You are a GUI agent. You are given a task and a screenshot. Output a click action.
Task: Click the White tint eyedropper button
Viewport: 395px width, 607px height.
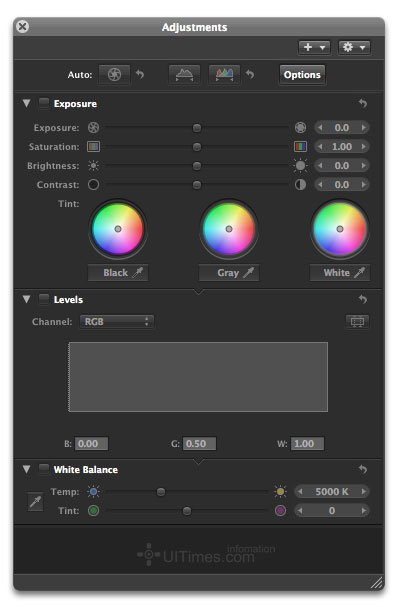(340, 273)
